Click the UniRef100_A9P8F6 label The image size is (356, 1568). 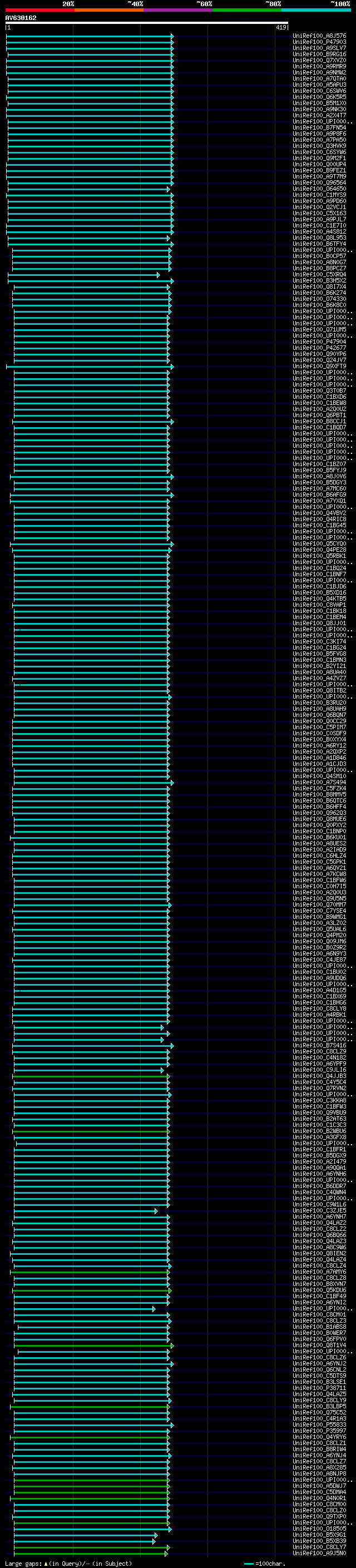tap(319, 134)
